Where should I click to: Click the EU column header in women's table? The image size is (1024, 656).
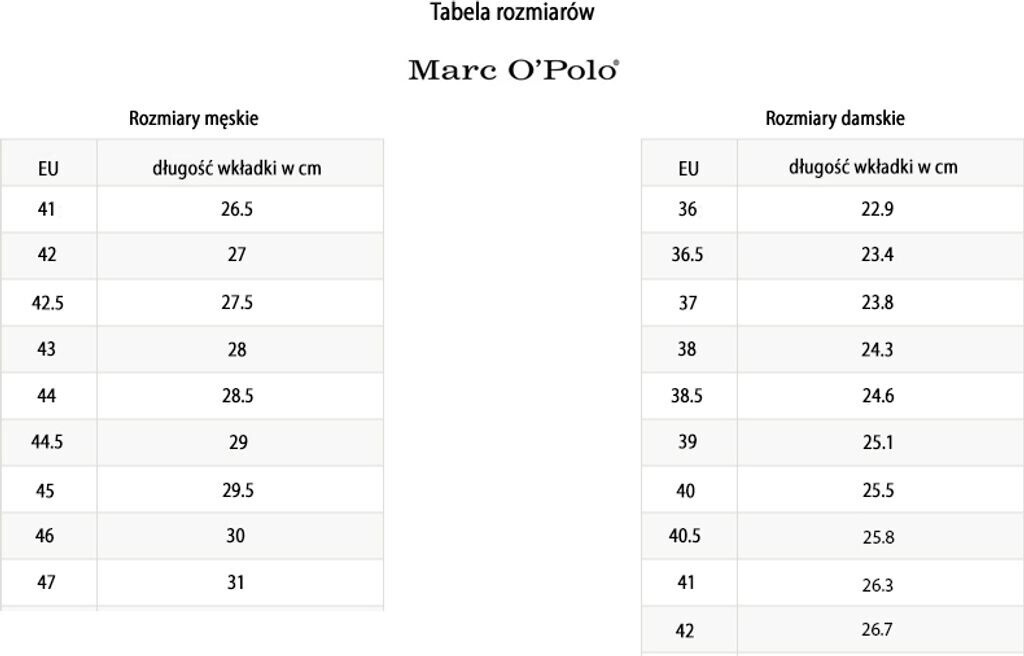point(688,168)
